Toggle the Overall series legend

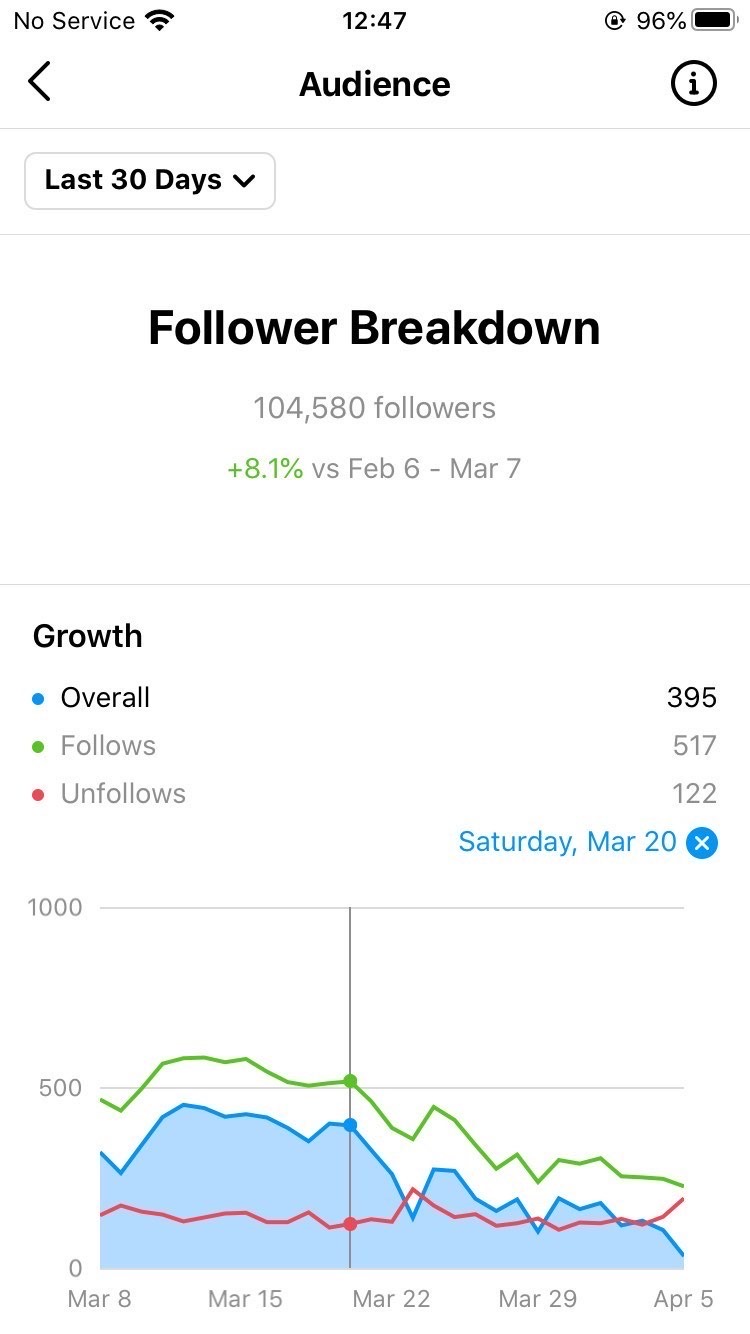click(x=91, y=697)
